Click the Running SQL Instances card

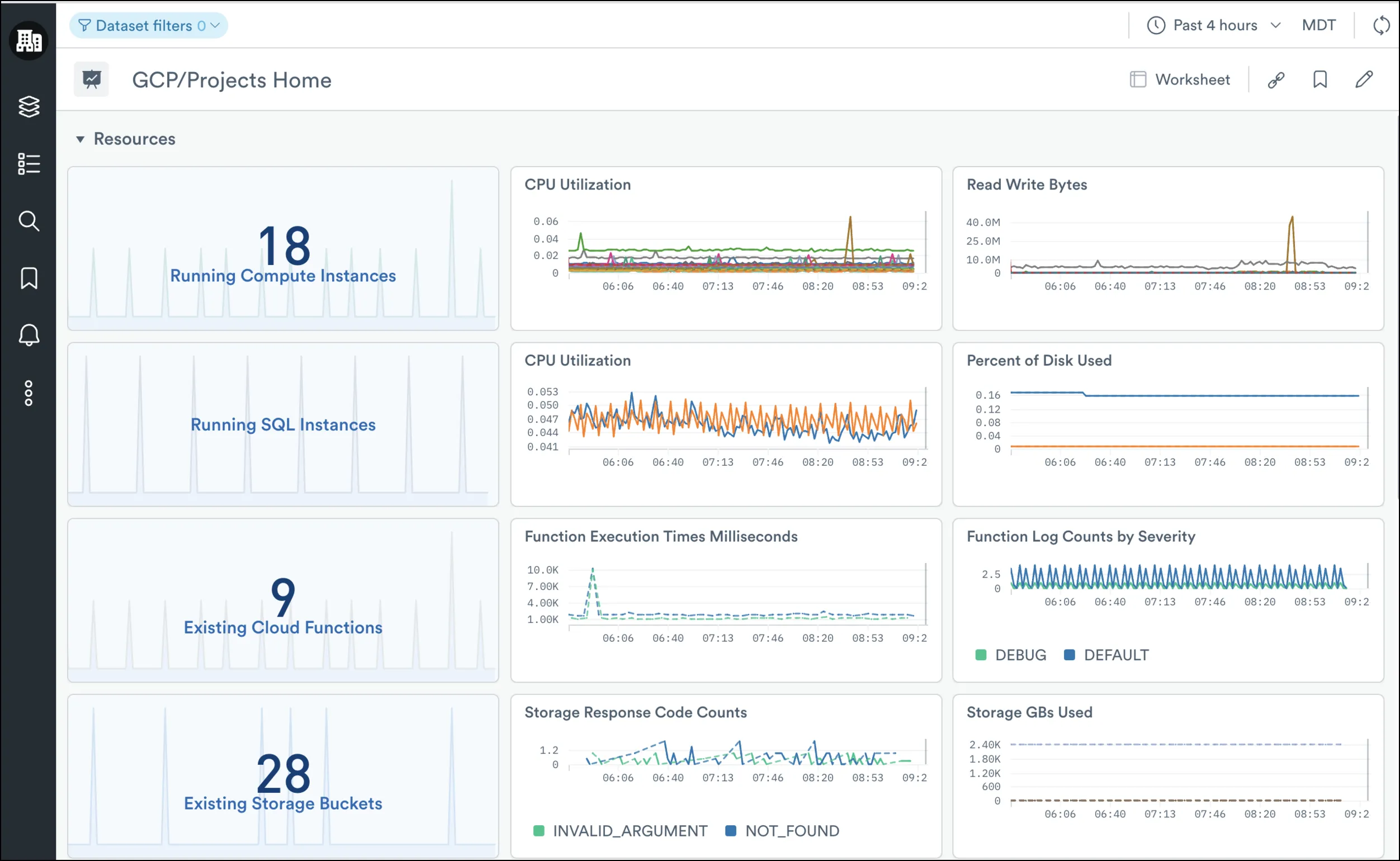point(283,424)
